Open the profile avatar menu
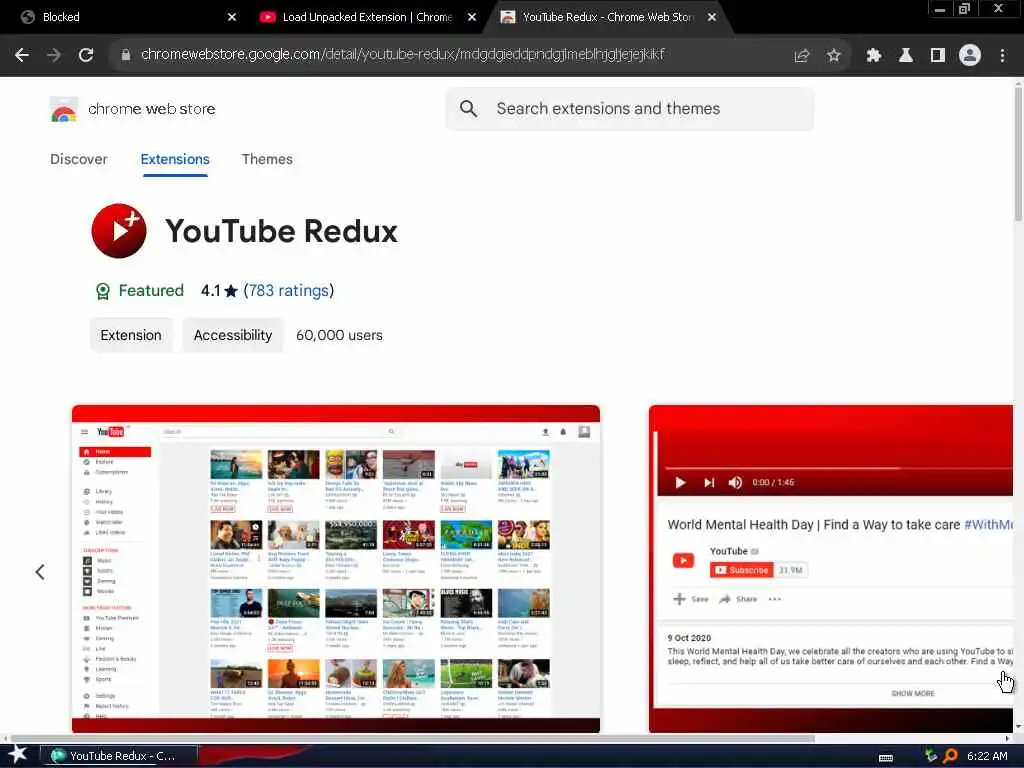 click(x=970, y=56)
